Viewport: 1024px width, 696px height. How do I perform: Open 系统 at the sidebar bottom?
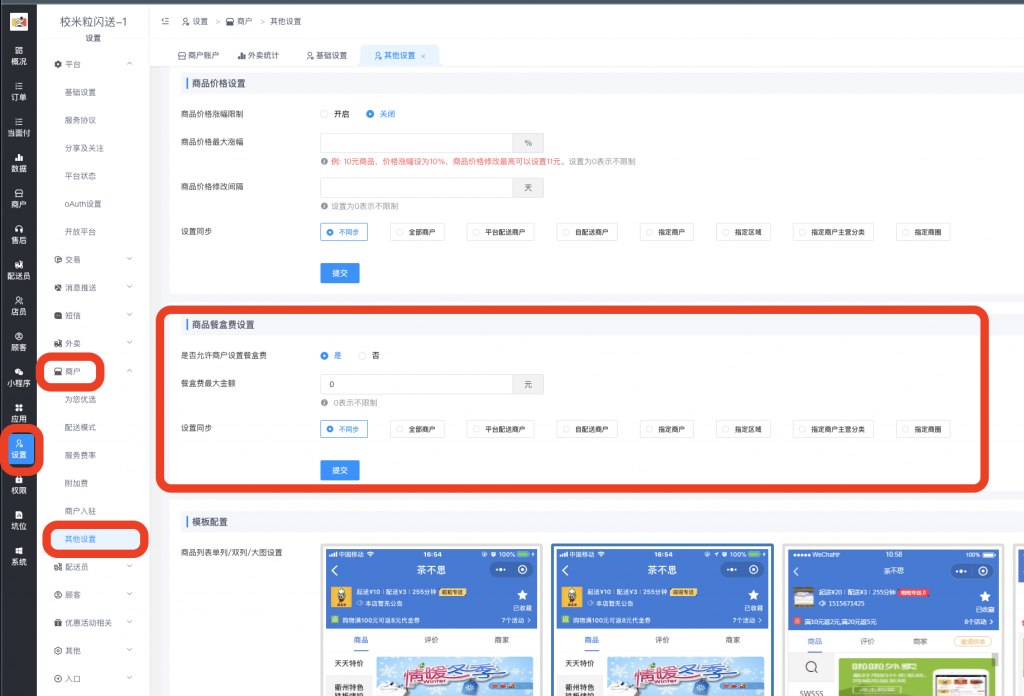pos(18,556)
